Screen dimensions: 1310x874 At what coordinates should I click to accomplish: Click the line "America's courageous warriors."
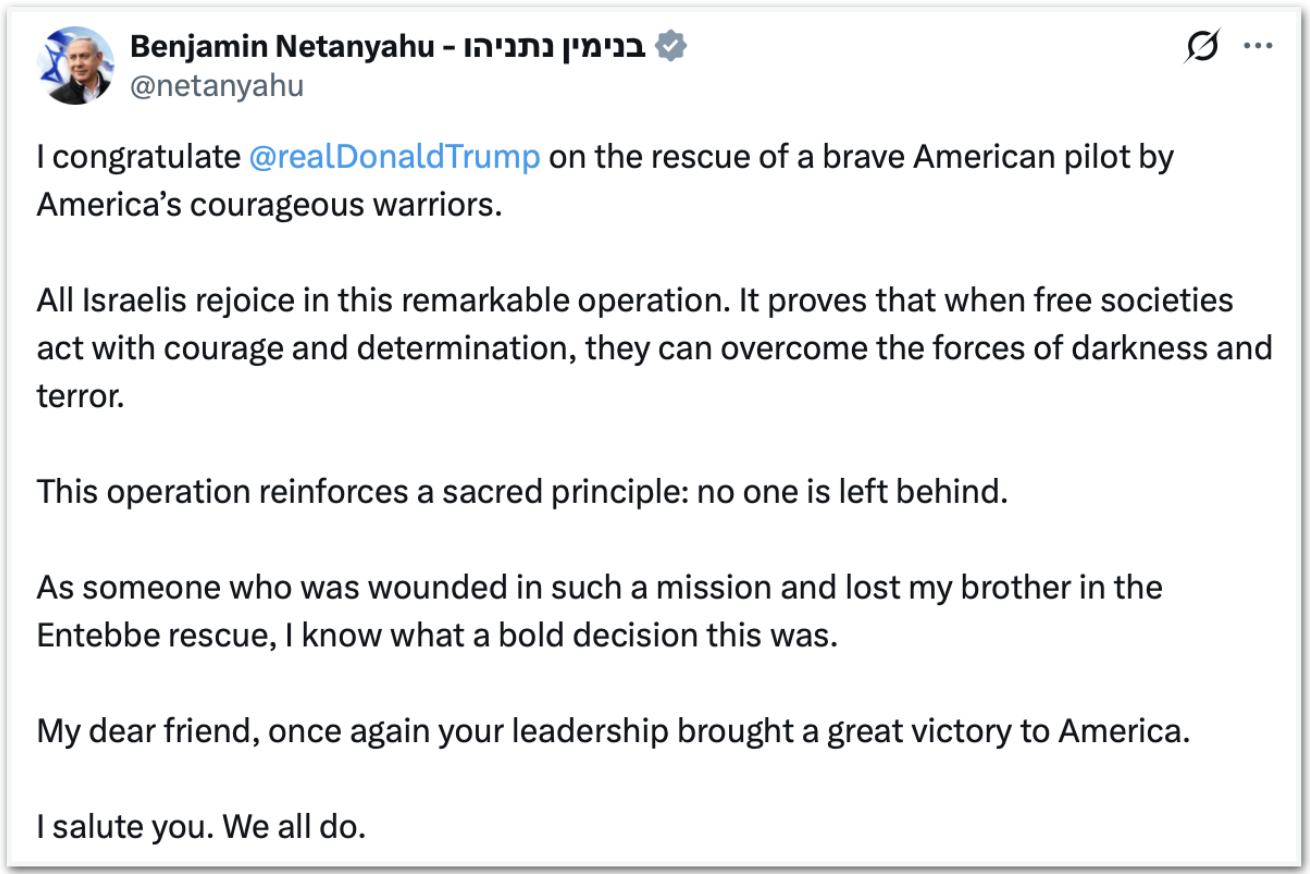pyautogui.click(x=268, y=204)
